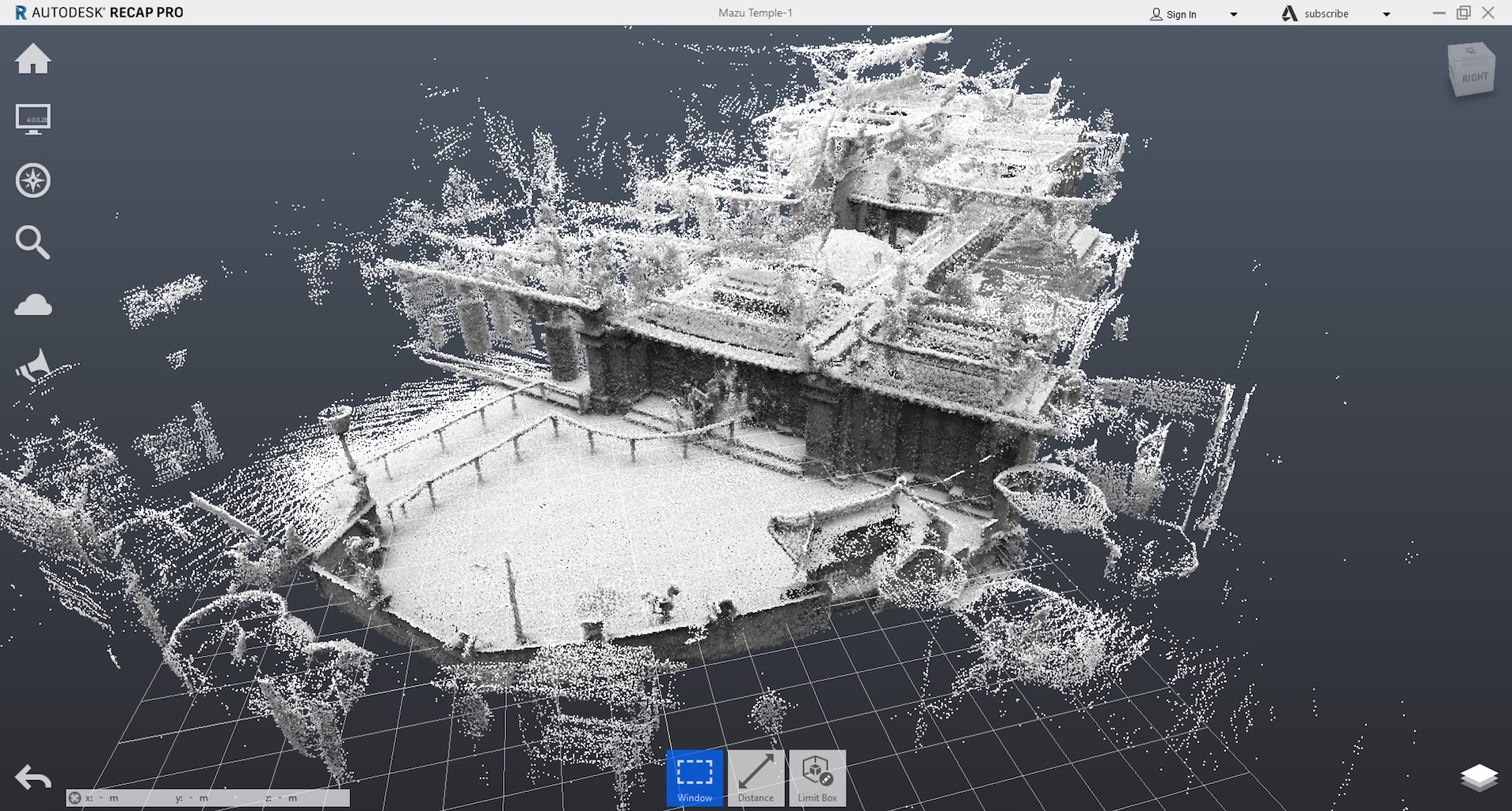Viewport: 1512px width, 811px height.
Task: Expand the Sign In dropdown arrow
Action: pos(1233,14)
